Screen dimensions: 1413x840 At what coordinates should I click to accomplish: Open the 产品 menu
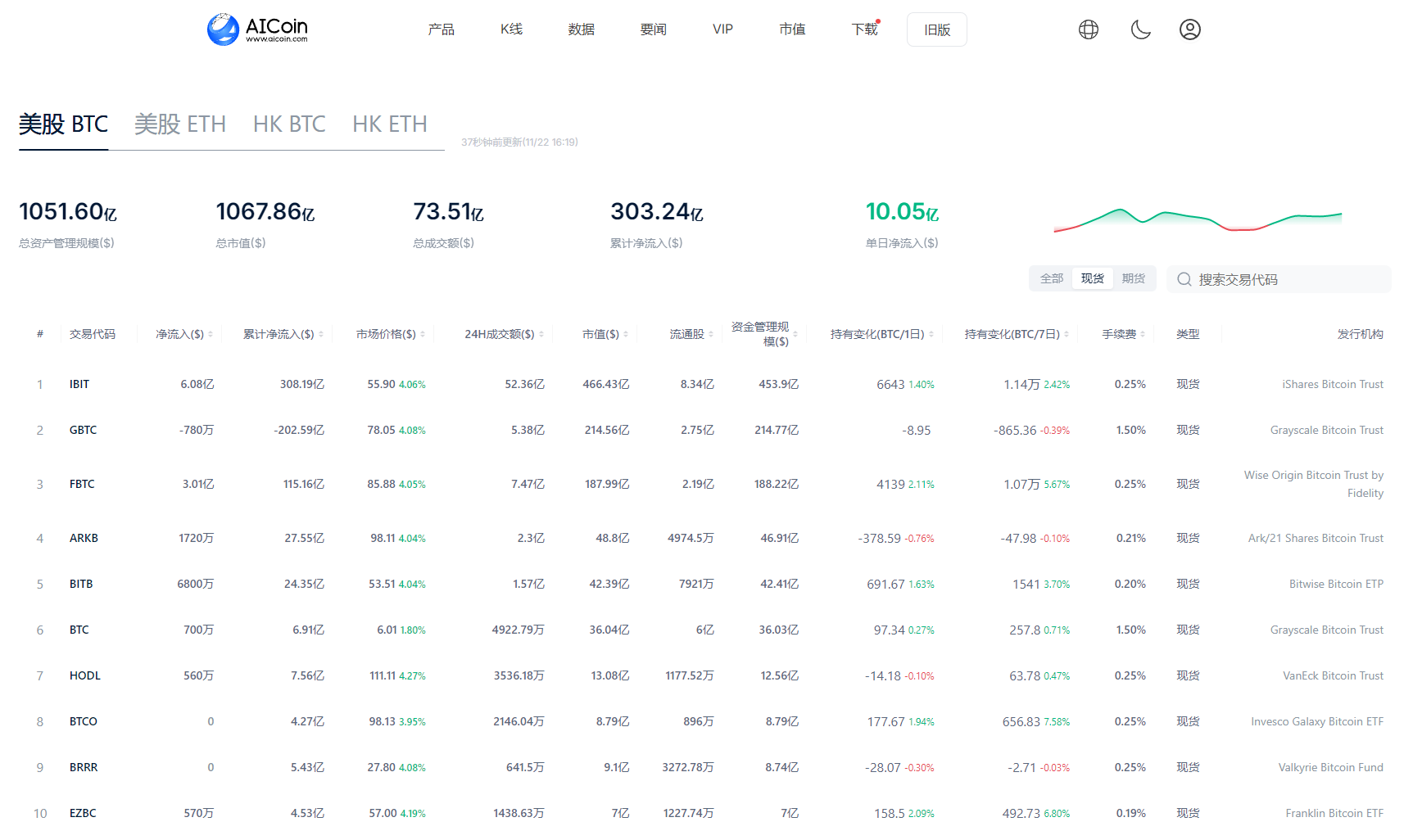coord(441,29)
